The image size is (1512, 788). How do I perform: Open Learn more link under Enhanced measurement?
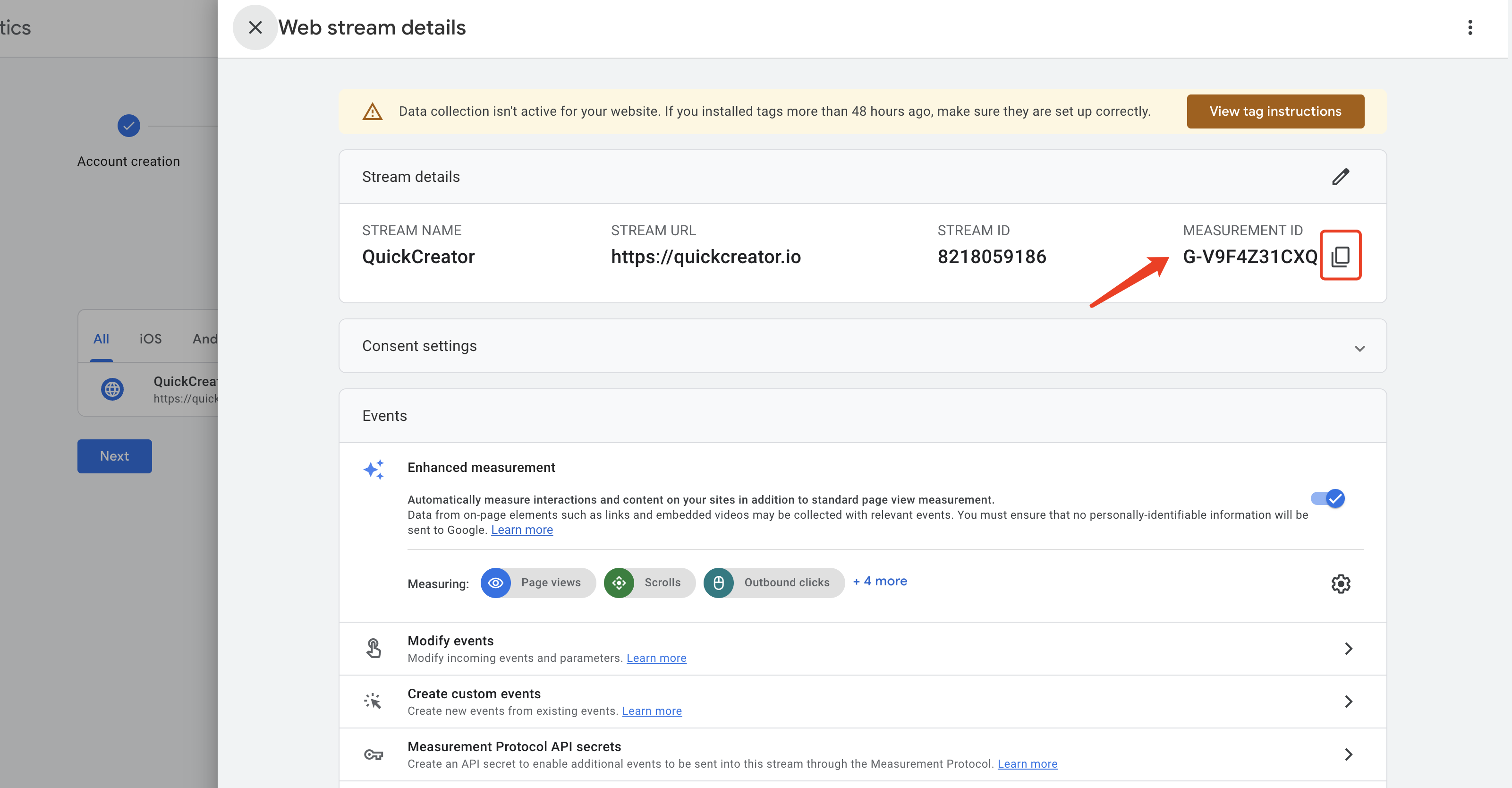[x=522, y=530]
